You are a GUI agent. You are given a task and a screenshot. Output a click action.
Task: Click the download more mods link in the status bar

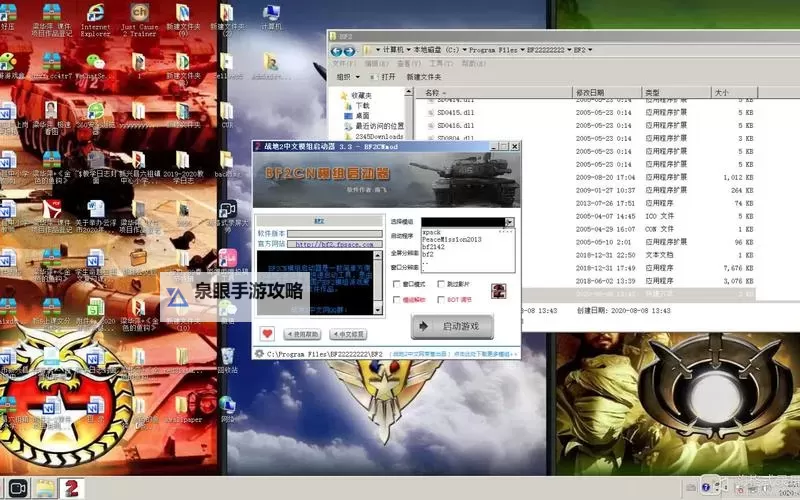pos(486,354)
